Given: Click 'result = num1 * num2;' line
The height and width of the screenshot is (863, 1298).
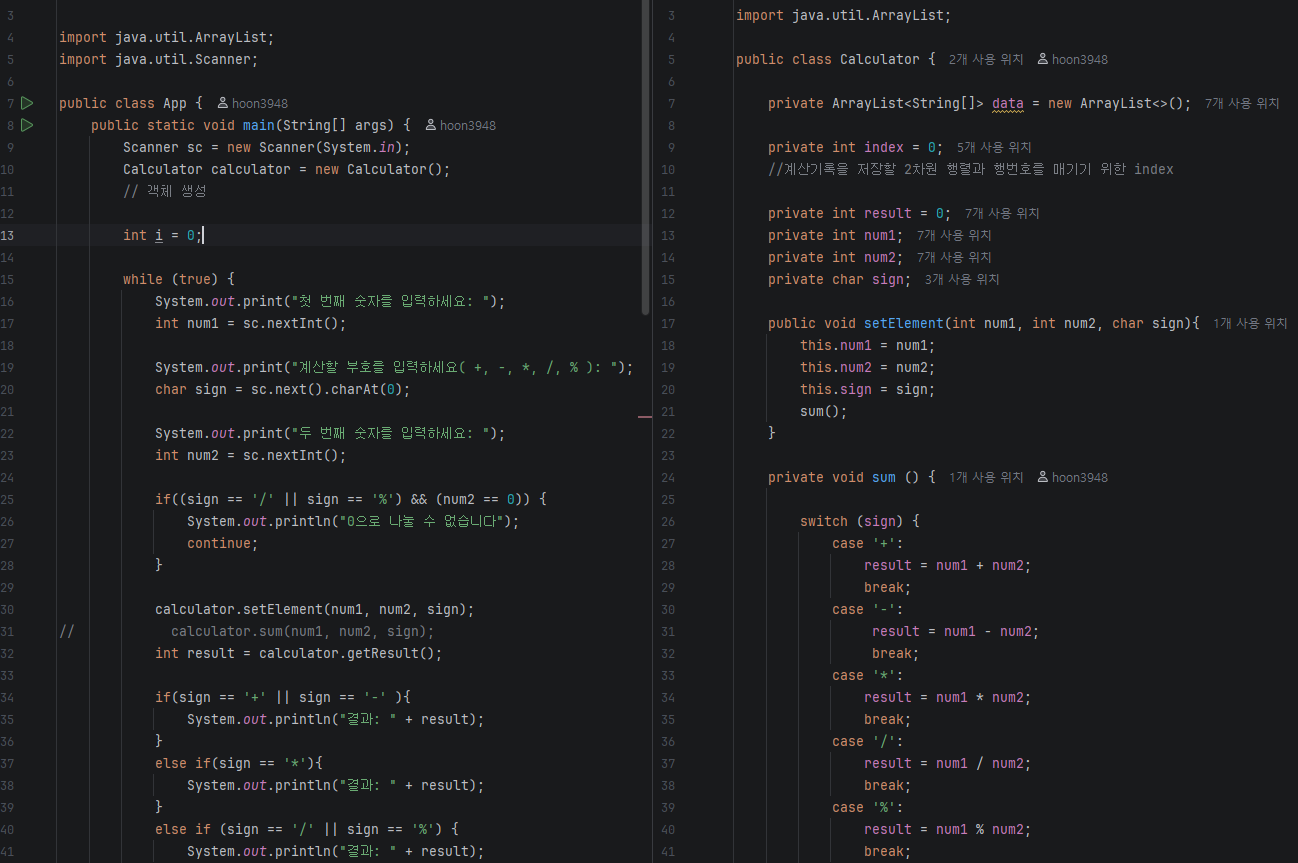Looking at the screenshot, I should (x=948, y=697).
